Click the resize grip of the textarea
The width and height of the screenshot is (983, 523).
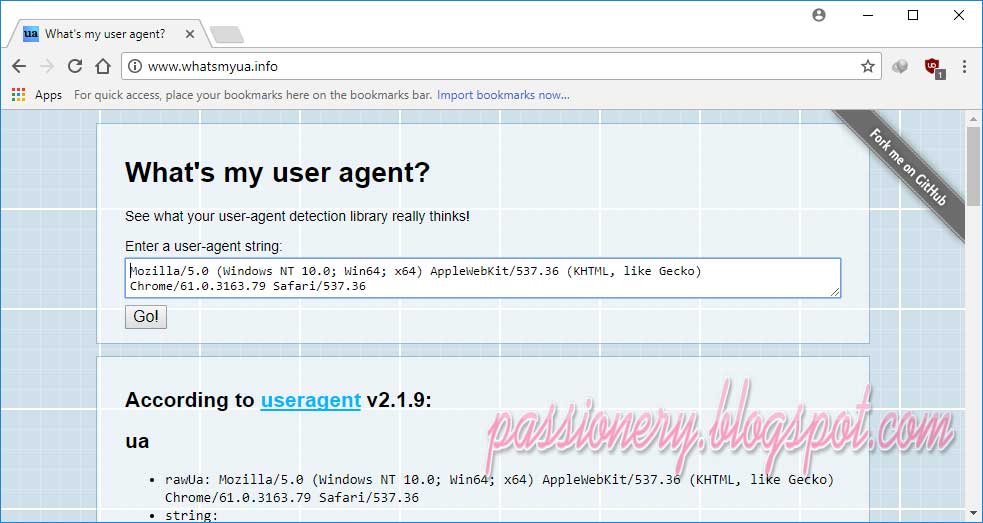[x=835, y=292]
